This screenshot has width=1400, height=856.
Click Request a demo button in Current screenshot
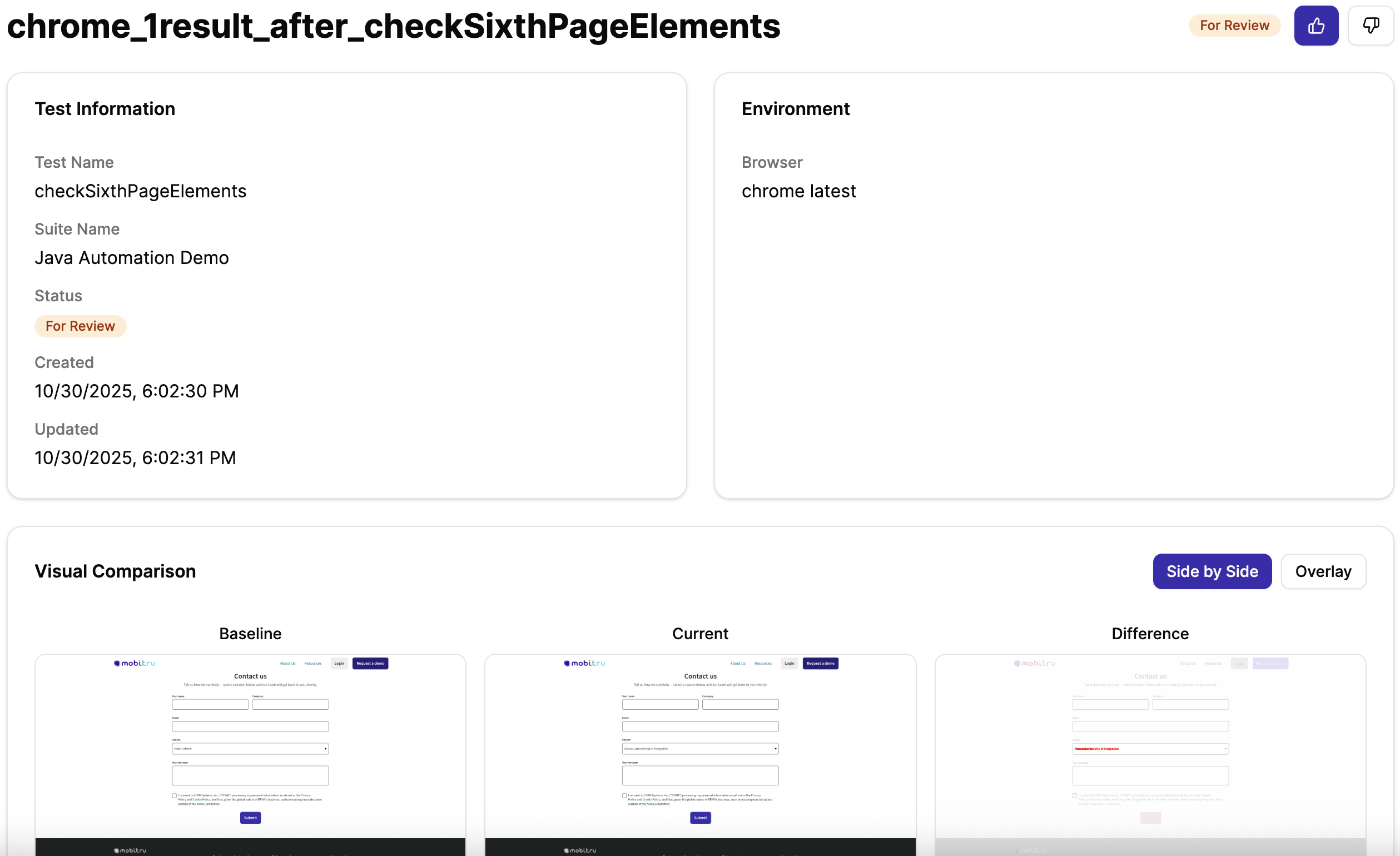pos(820,663)
